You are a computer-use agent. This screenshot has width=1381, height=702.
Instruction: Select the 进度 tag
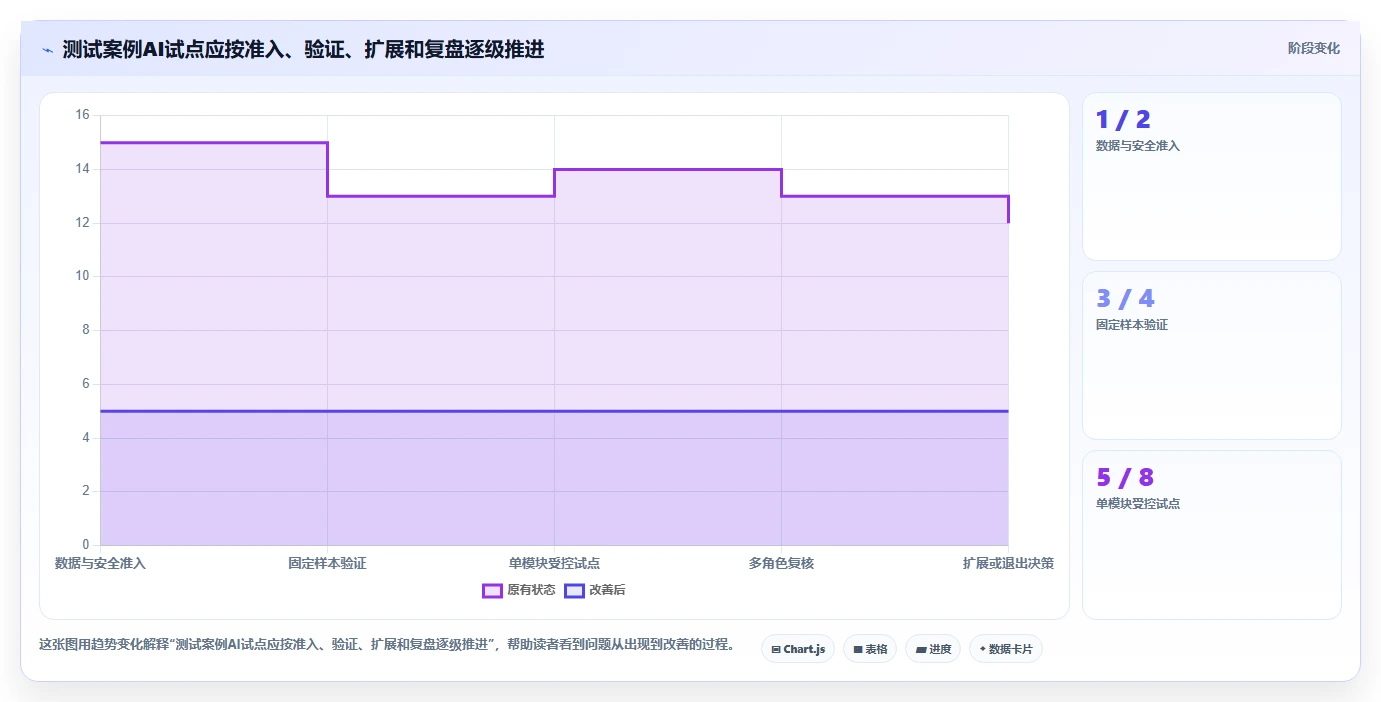tap(933, 649)
